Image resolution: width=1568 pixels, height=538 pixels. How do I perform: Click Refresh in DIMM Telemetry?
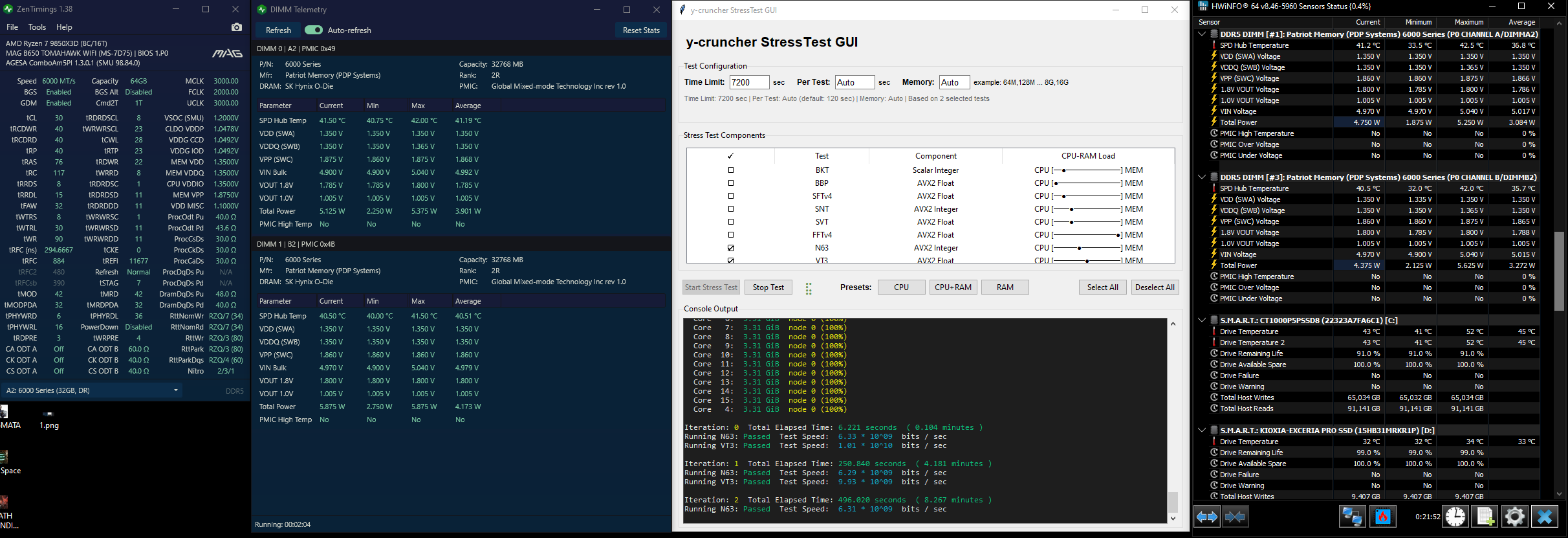(x=278, y=30)
